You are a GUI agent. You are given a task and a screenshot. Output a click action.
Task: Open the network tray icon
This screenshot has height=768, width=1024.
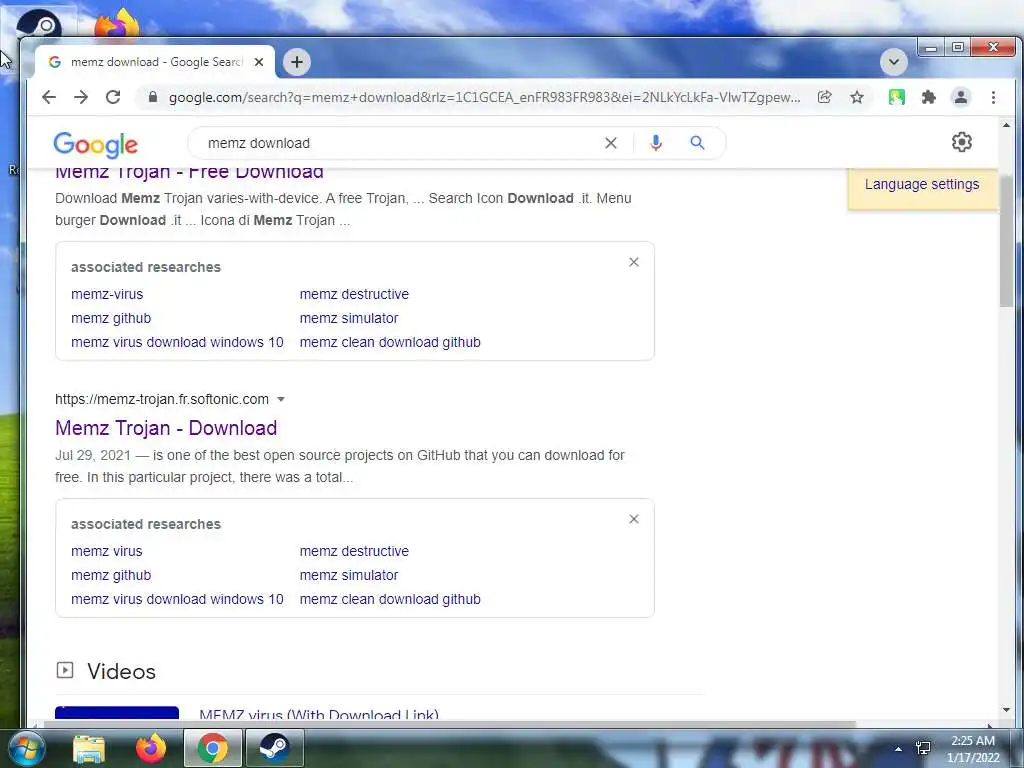923,748
